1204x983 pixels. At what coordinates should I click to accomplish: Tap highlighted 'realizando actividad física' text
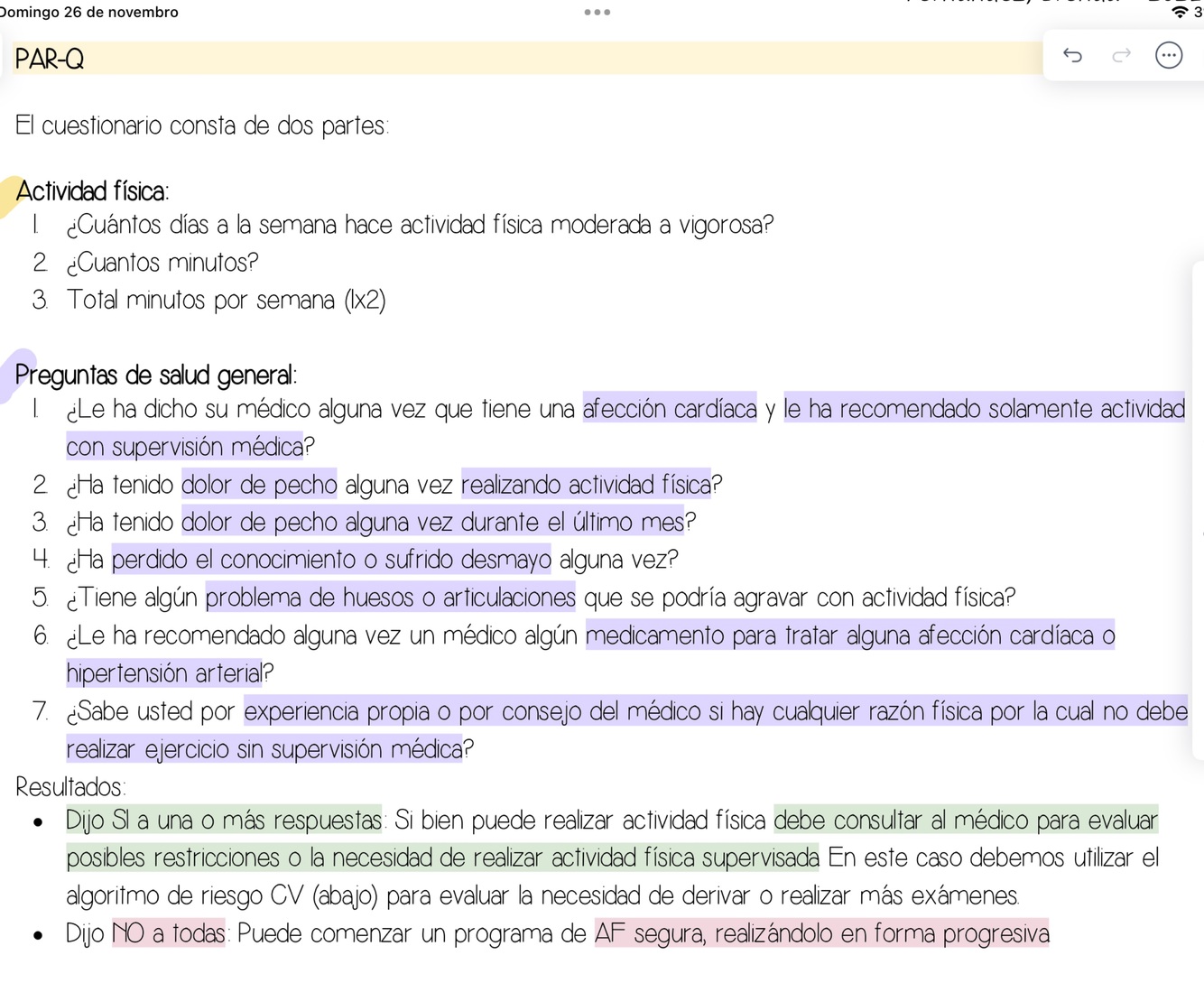pos(586,486)
